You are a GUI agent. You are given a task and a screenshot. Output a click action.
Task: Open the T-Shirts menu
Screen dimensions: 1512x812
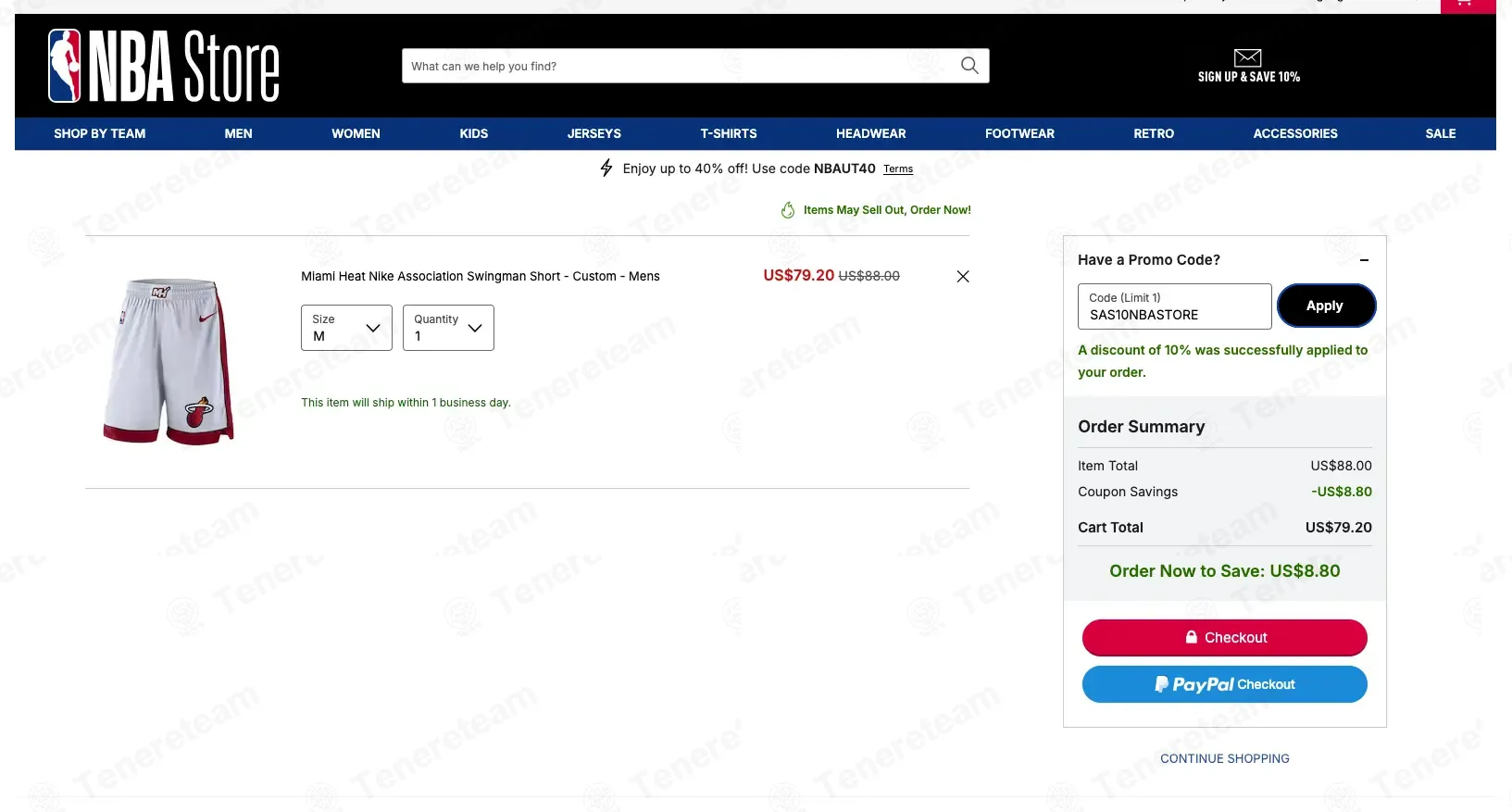(729, 133)
